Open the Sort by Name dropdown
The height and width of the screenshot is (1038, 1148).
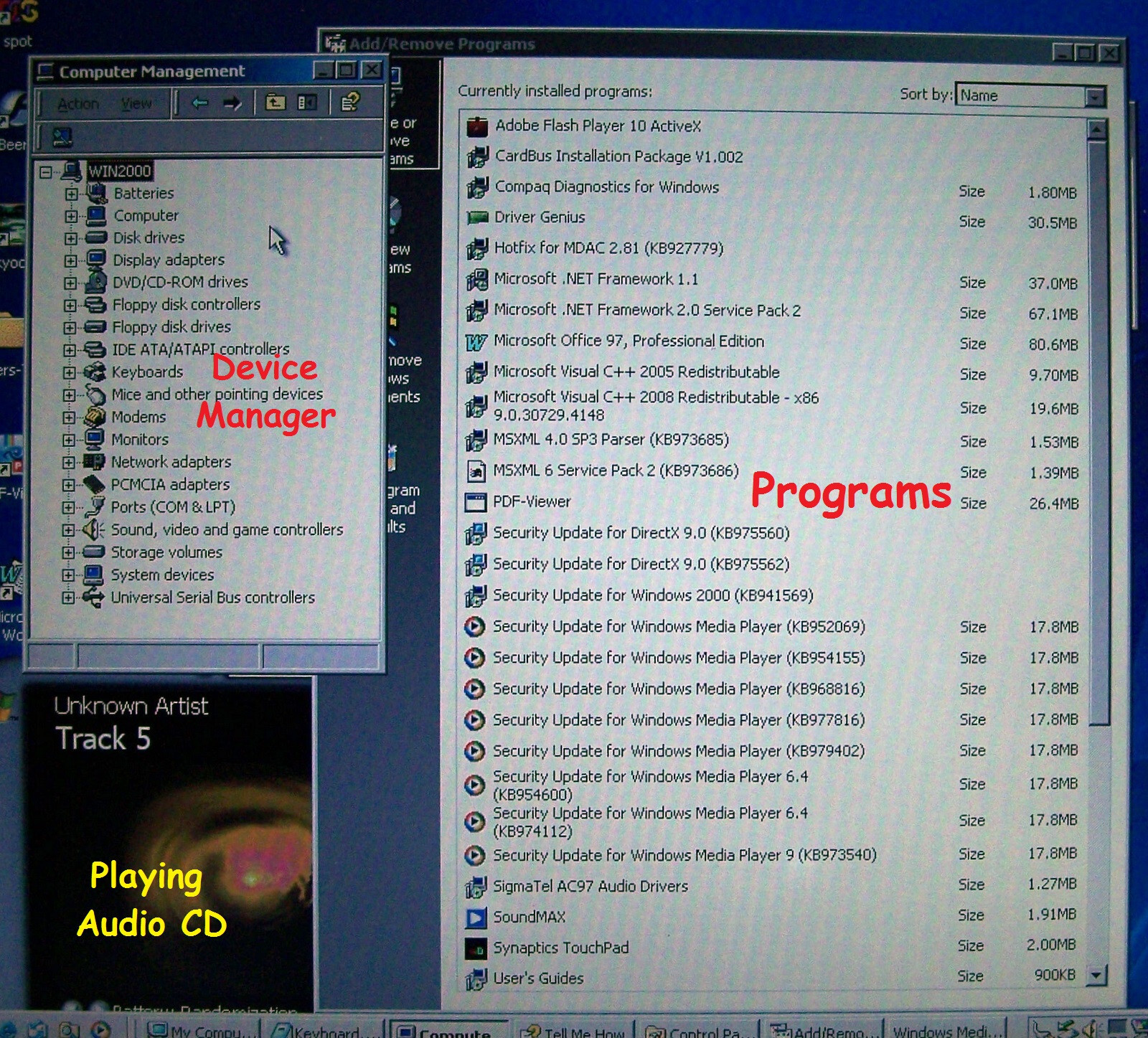pos(1094,96)
